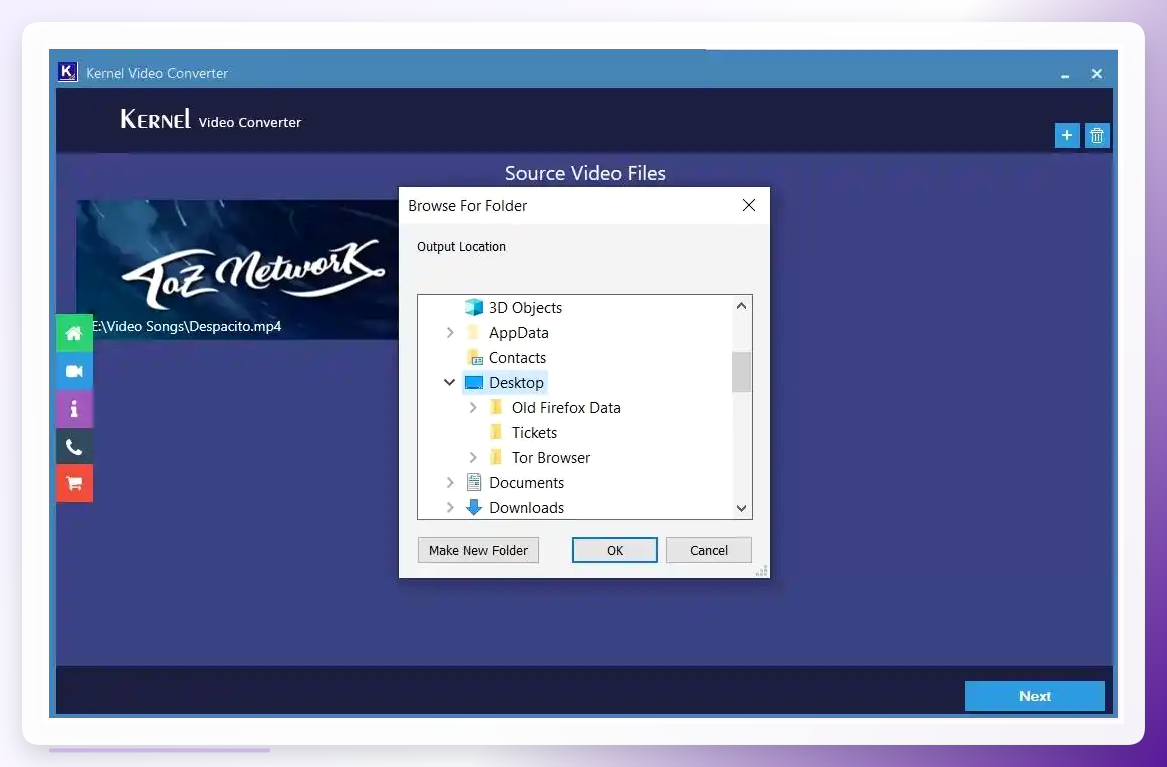Expand the Tor Browser node
The height and width of the screenshot is (767, 1167).
(x=473, y=458)
